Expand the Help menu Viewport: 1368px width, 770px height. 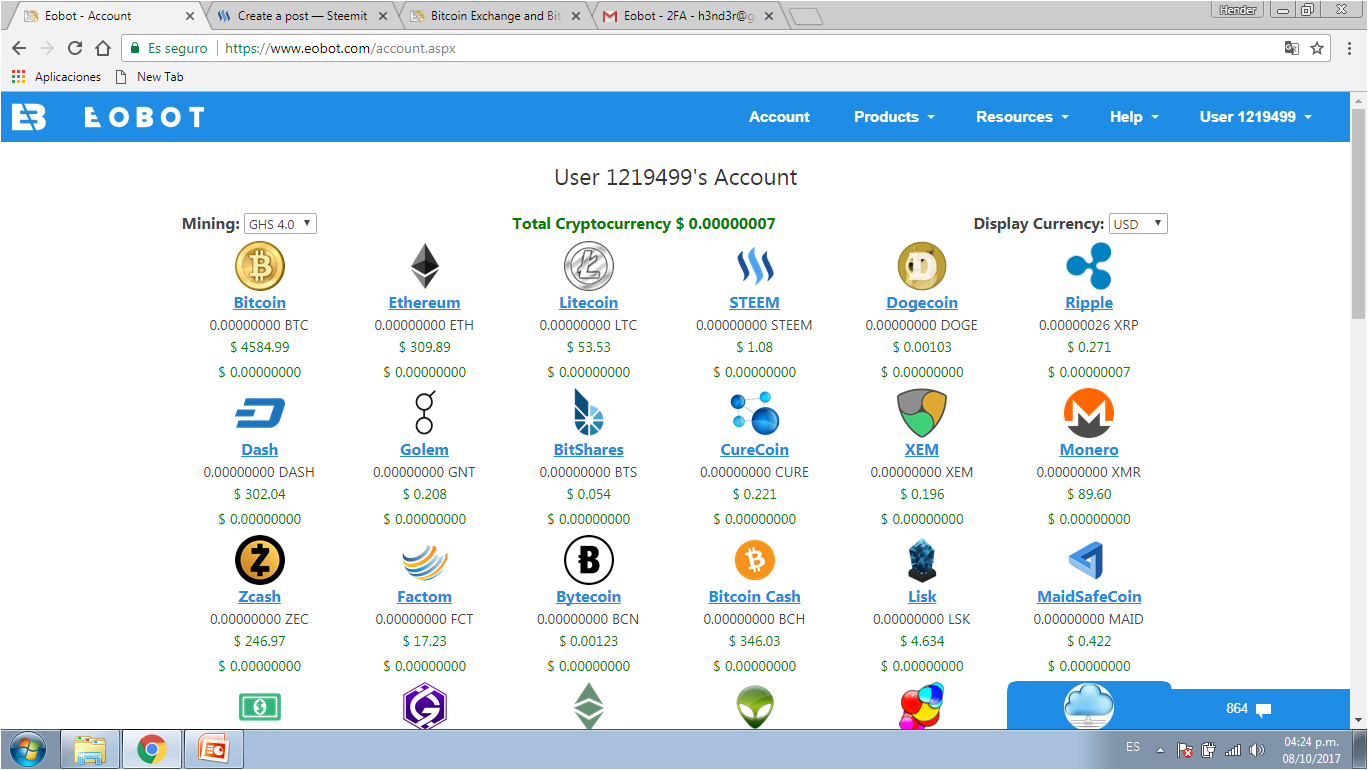point(1134,117)
